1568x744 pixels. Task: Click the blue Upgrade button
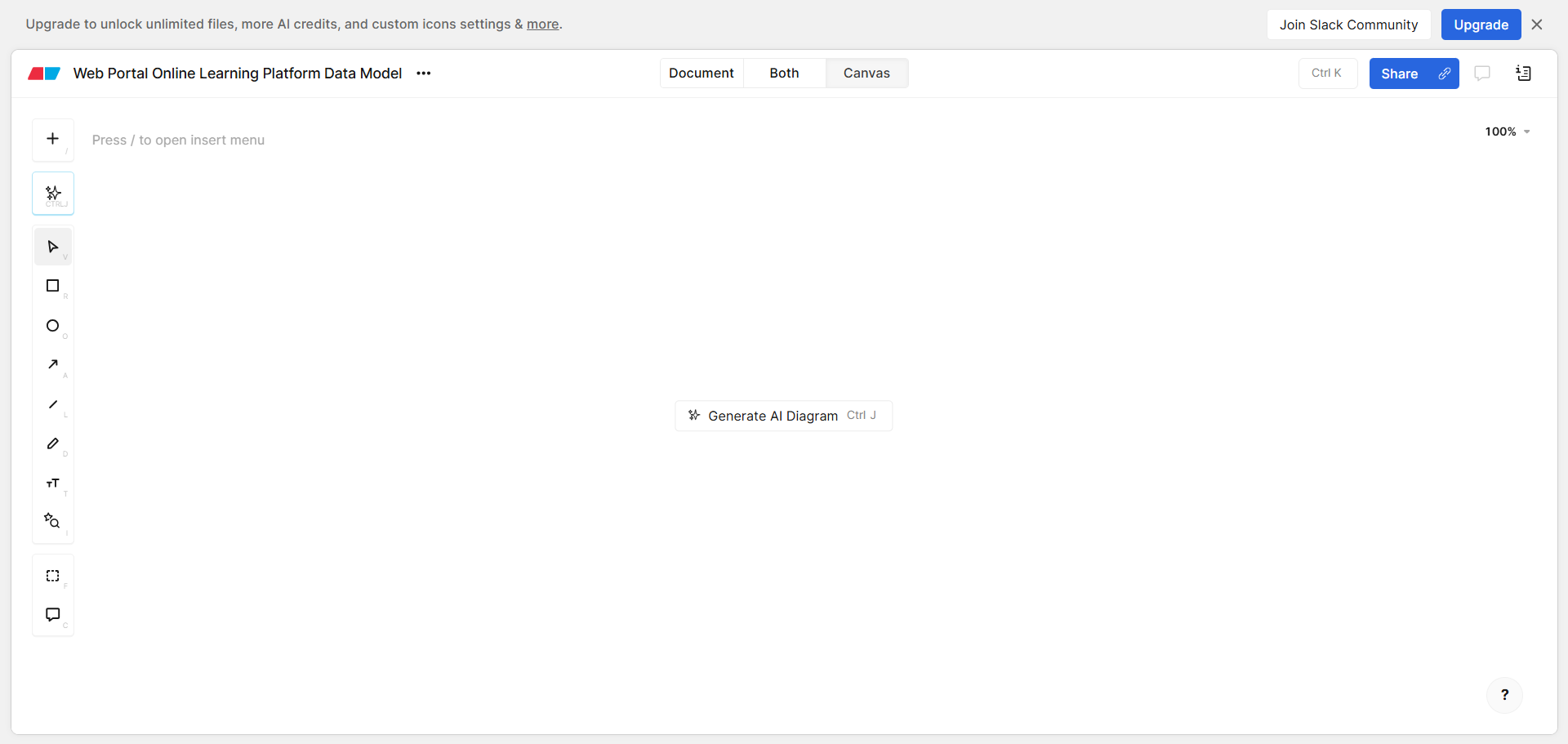[1480, 25]
